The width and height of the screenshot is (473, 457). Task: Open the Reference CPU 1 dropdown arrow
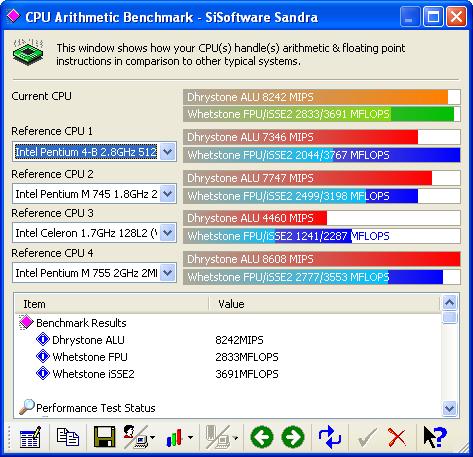point(167,152)
